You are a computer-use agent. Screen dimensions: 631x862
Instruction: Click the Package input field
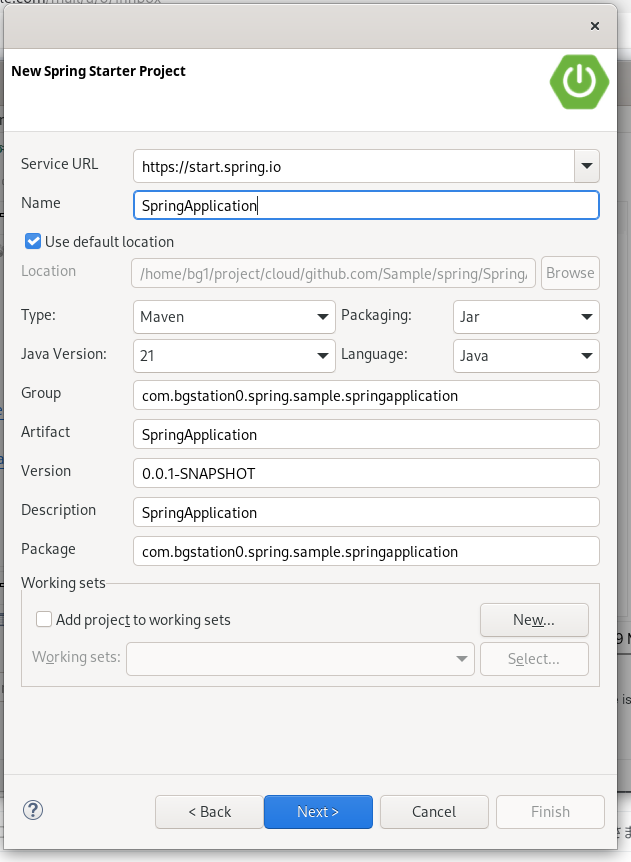[366, 551]
